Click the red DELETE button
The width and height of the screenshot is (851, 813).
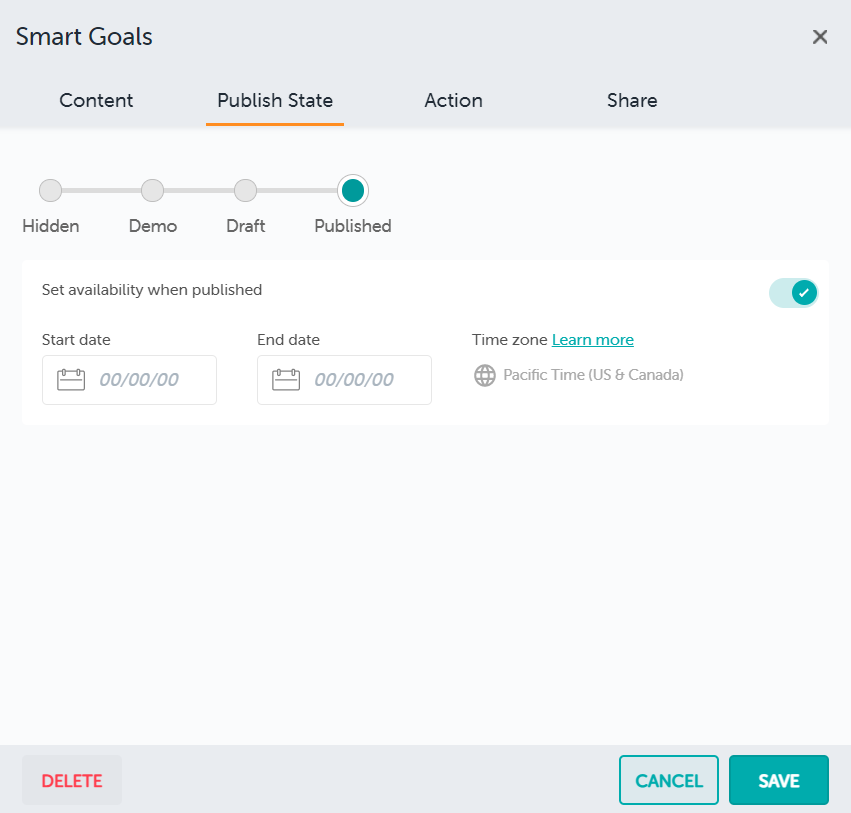coord(72,780)
